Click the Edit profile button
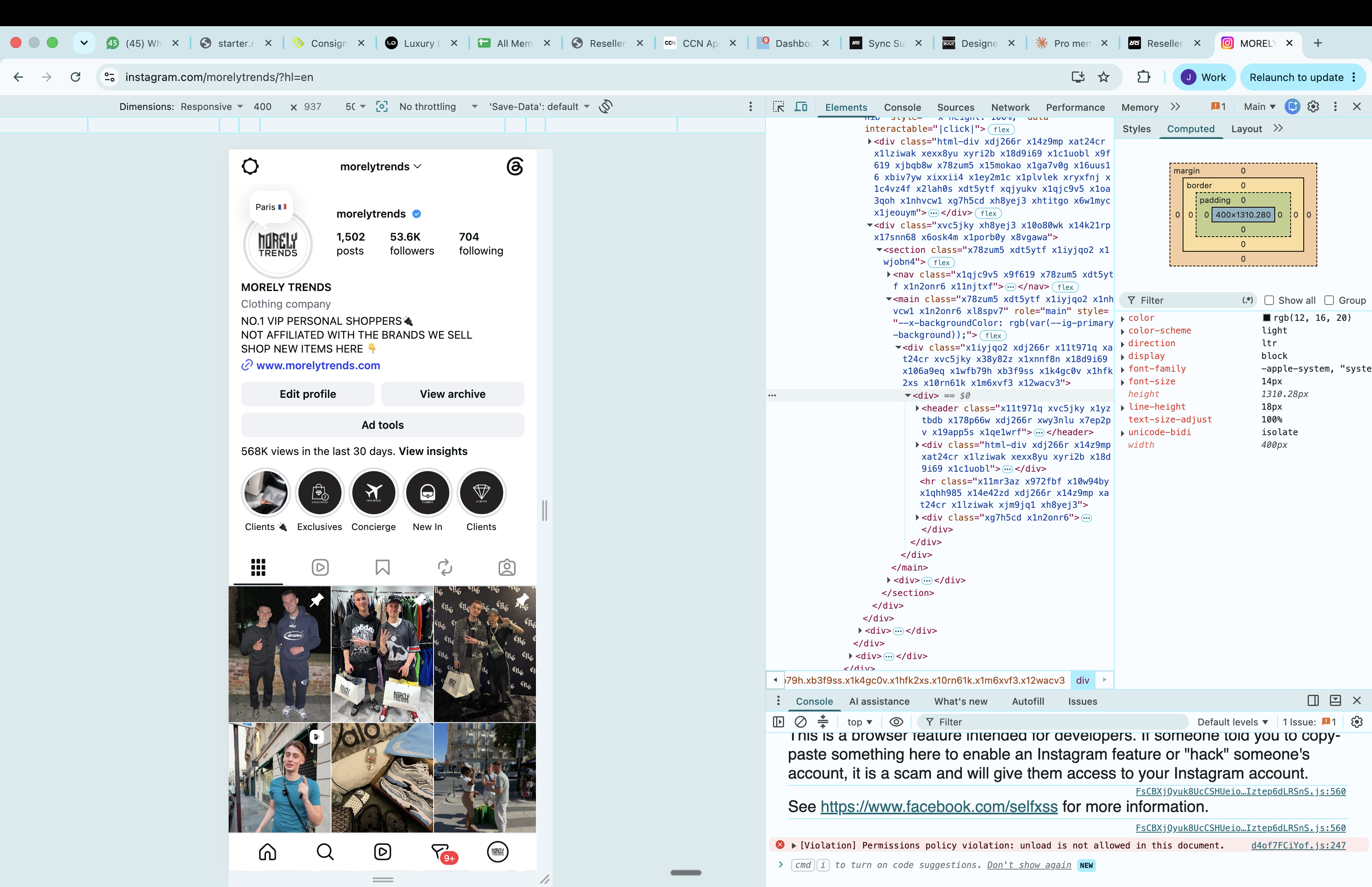The image size is (1372, 887). point(307,394)
